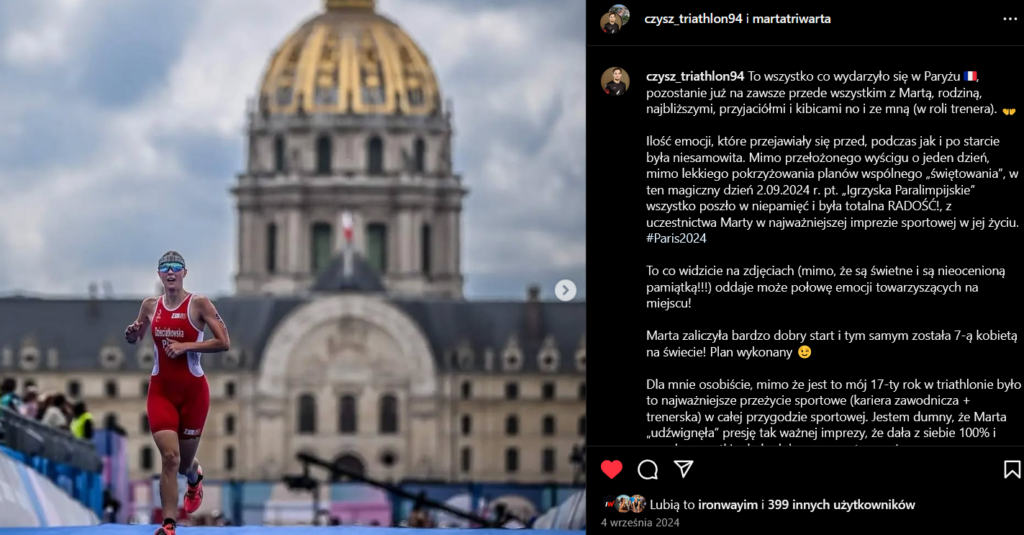
Task: Open martatriwarta profile link in header
Action: click(x=792, y=19)
